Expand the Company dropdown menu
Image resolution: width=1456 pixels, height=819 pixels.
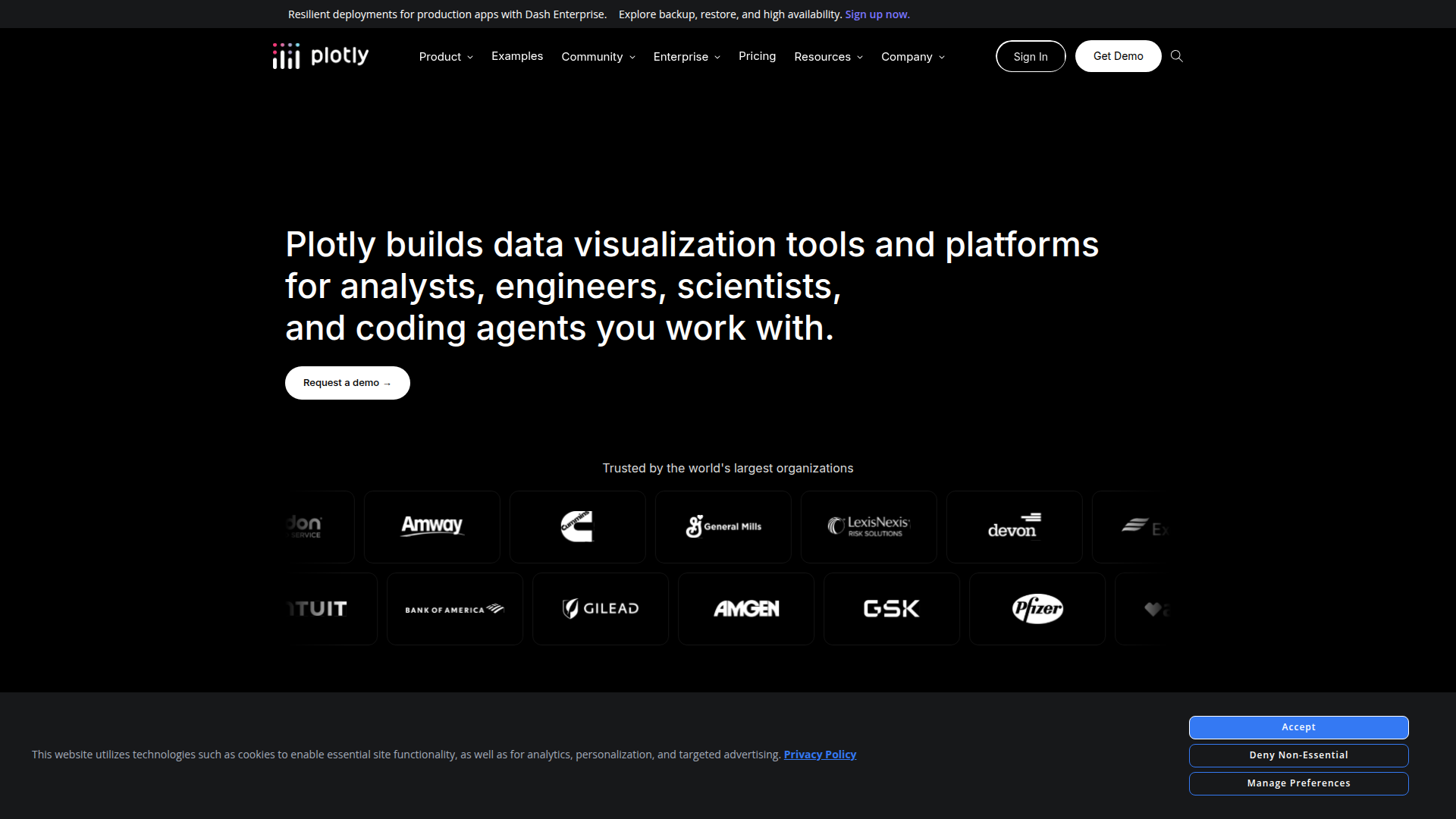[x=913, y=57]
